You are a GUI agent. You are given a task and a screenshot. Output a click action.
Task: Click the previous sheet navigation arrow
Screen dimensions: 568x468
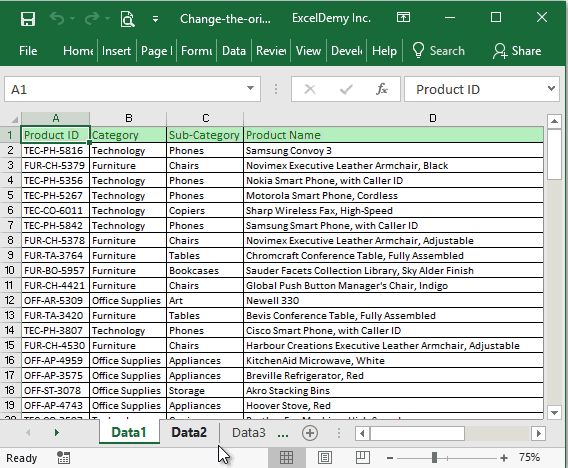(28, 433)
